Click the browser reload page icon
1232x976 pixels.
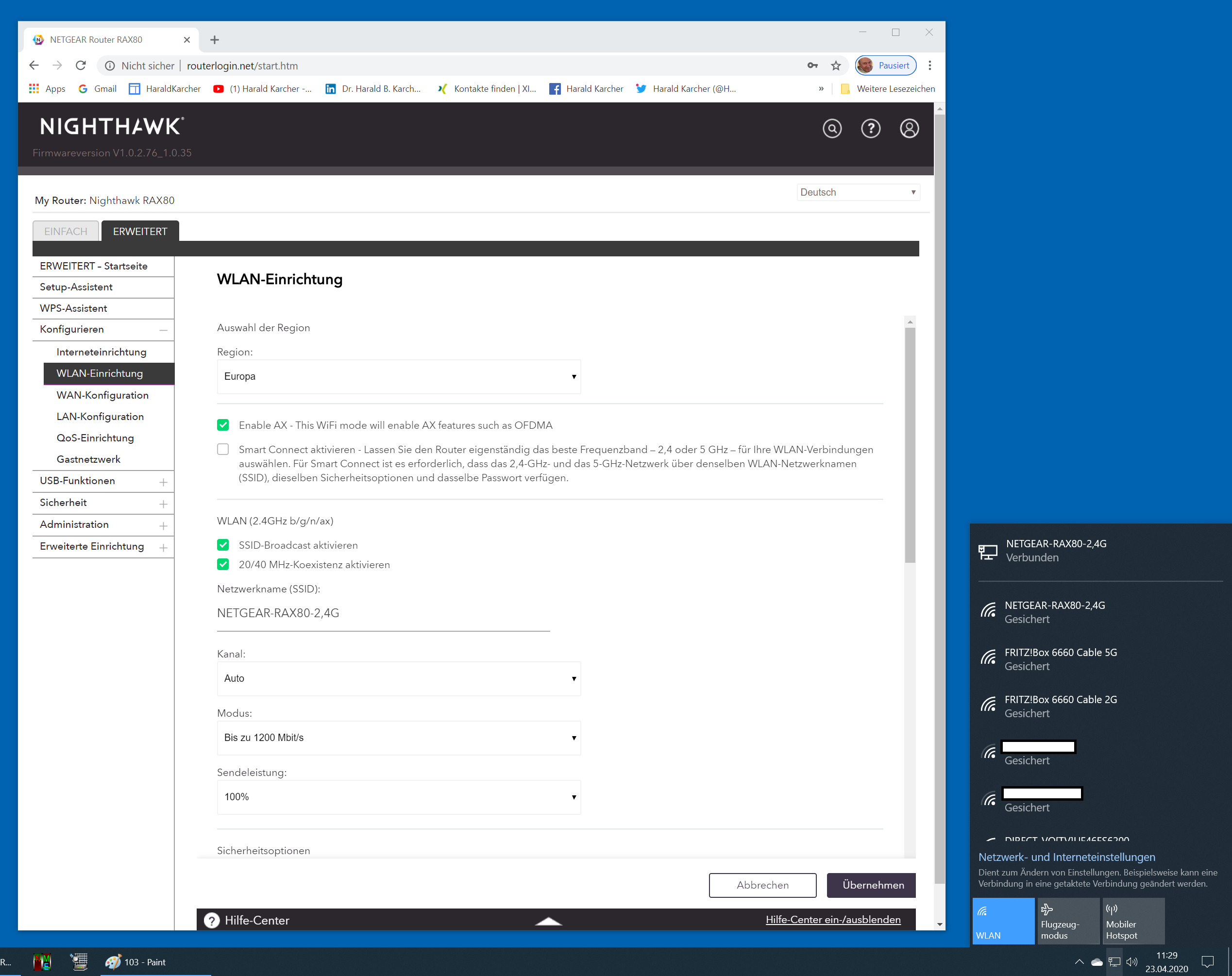pyautogui.click(x=81, y=66)
